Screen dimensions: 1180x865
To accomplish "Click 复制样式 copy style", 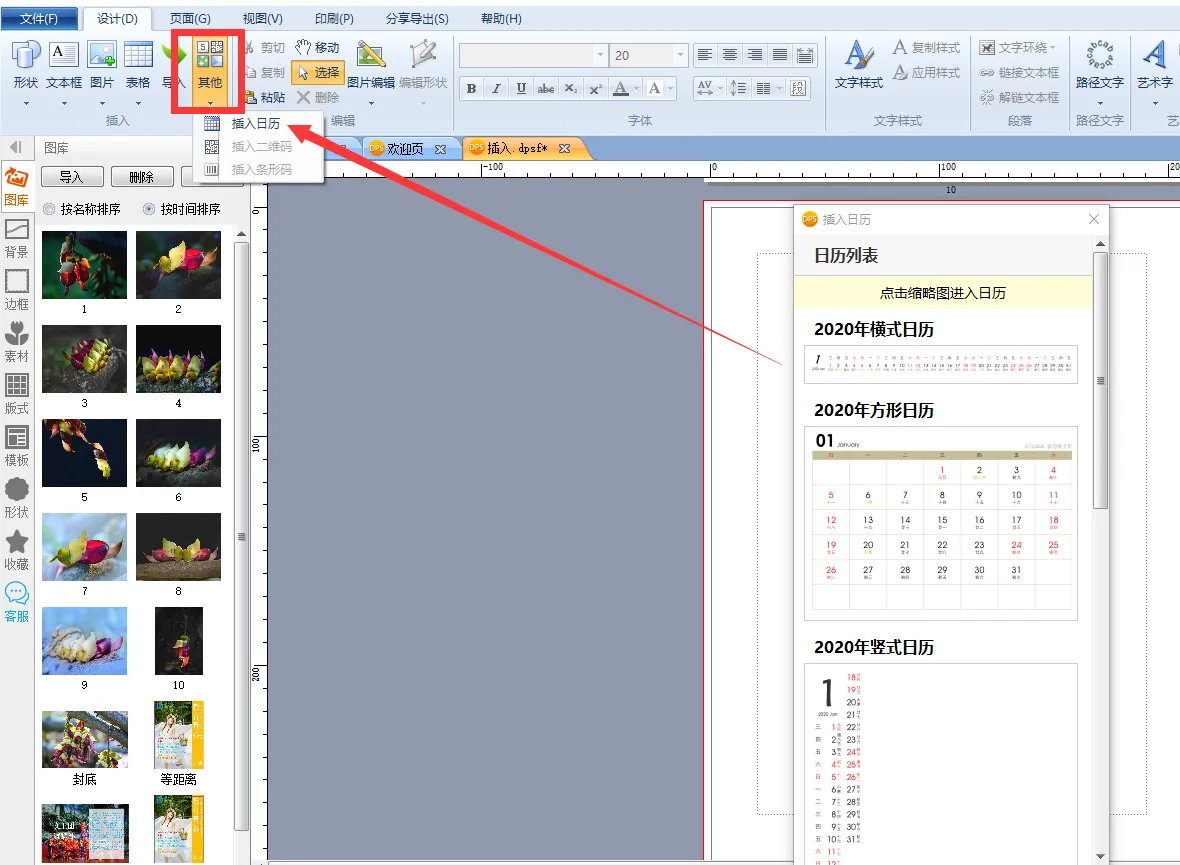I will click(x=926, y=47).
